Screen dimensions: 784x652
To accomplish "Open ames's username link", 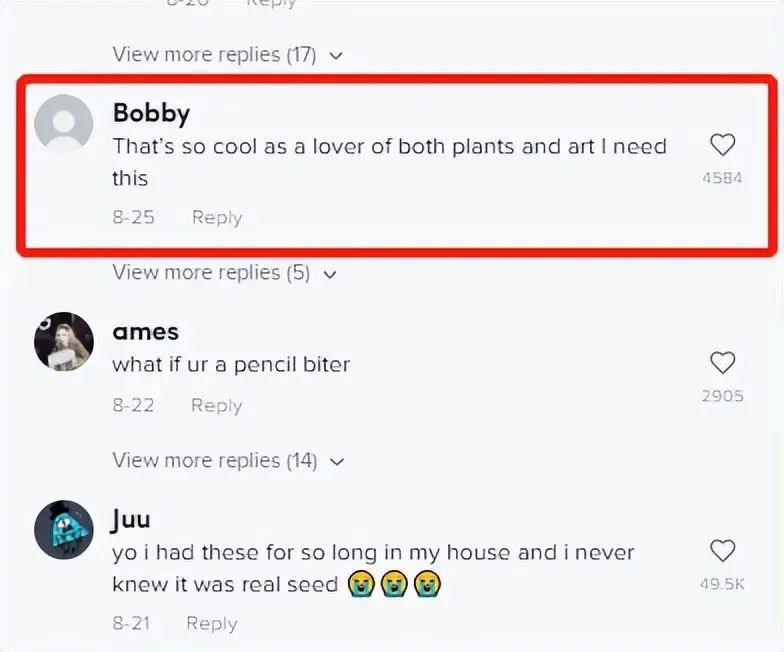I will [145, 332].
